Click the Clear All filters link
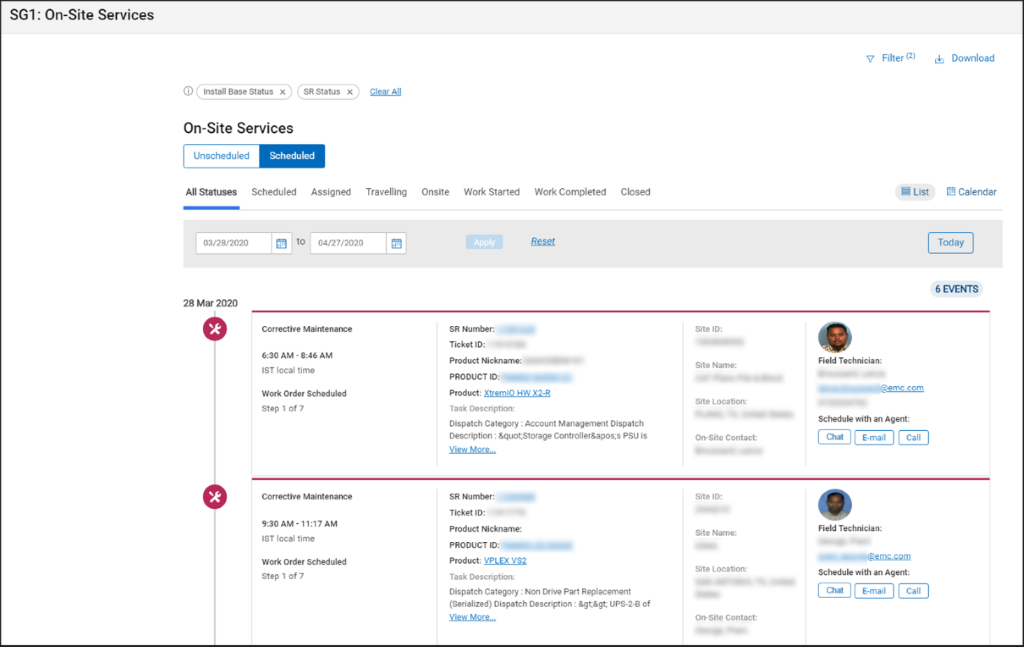The height and width of the screenshot is (647, 1024). click(385, 91)
